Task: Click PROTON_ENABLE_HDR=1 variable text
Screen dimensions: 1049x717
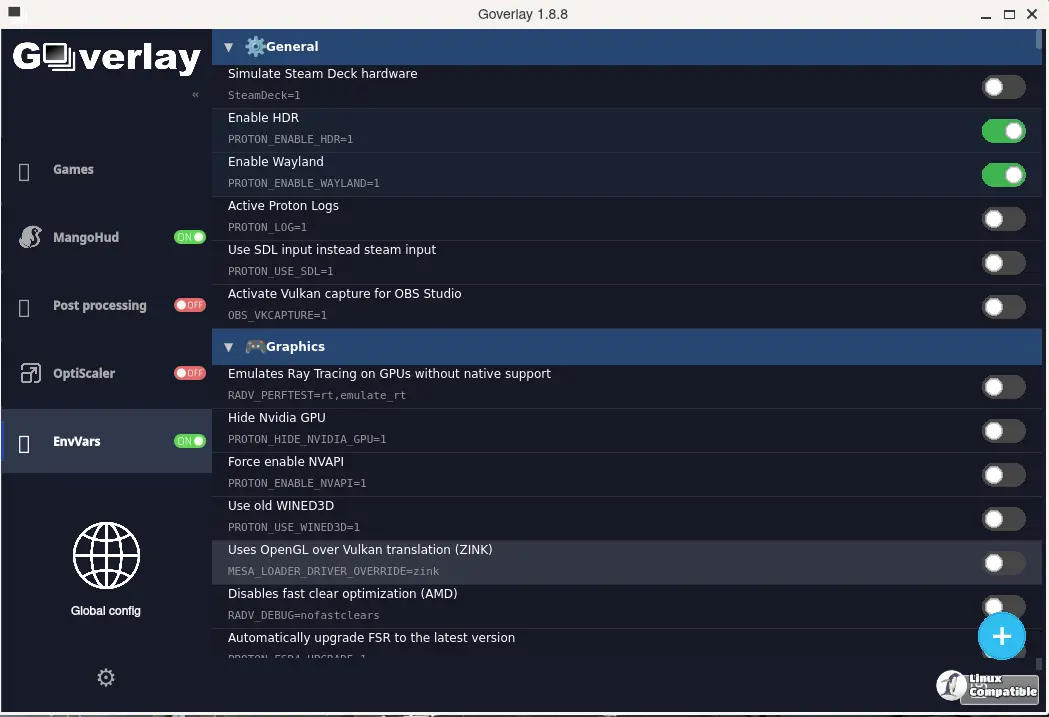Action: [x=290, y=139]
